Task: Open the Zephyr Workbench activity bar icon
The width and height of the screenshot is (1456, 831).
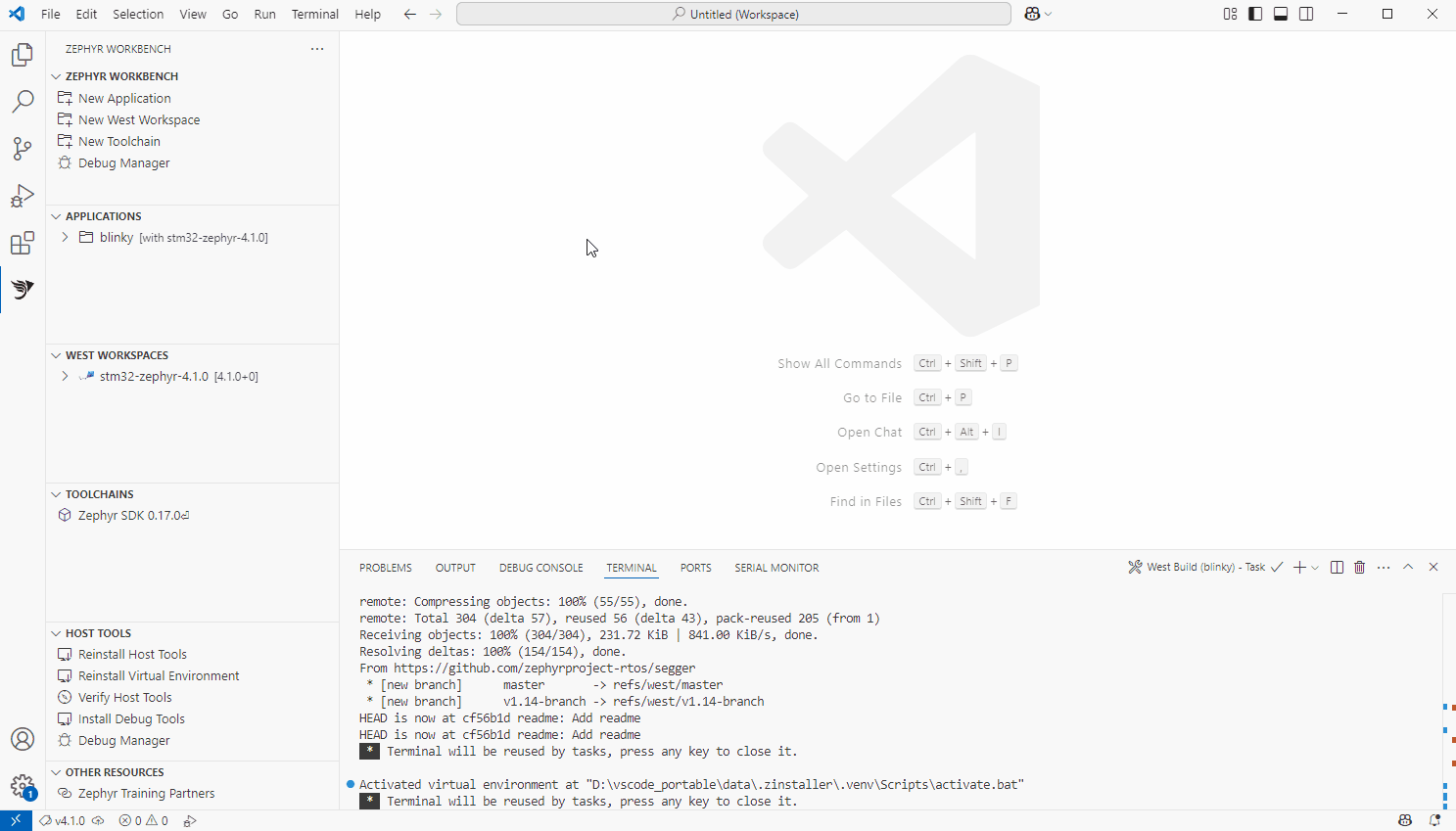Action: click(23, 290)
